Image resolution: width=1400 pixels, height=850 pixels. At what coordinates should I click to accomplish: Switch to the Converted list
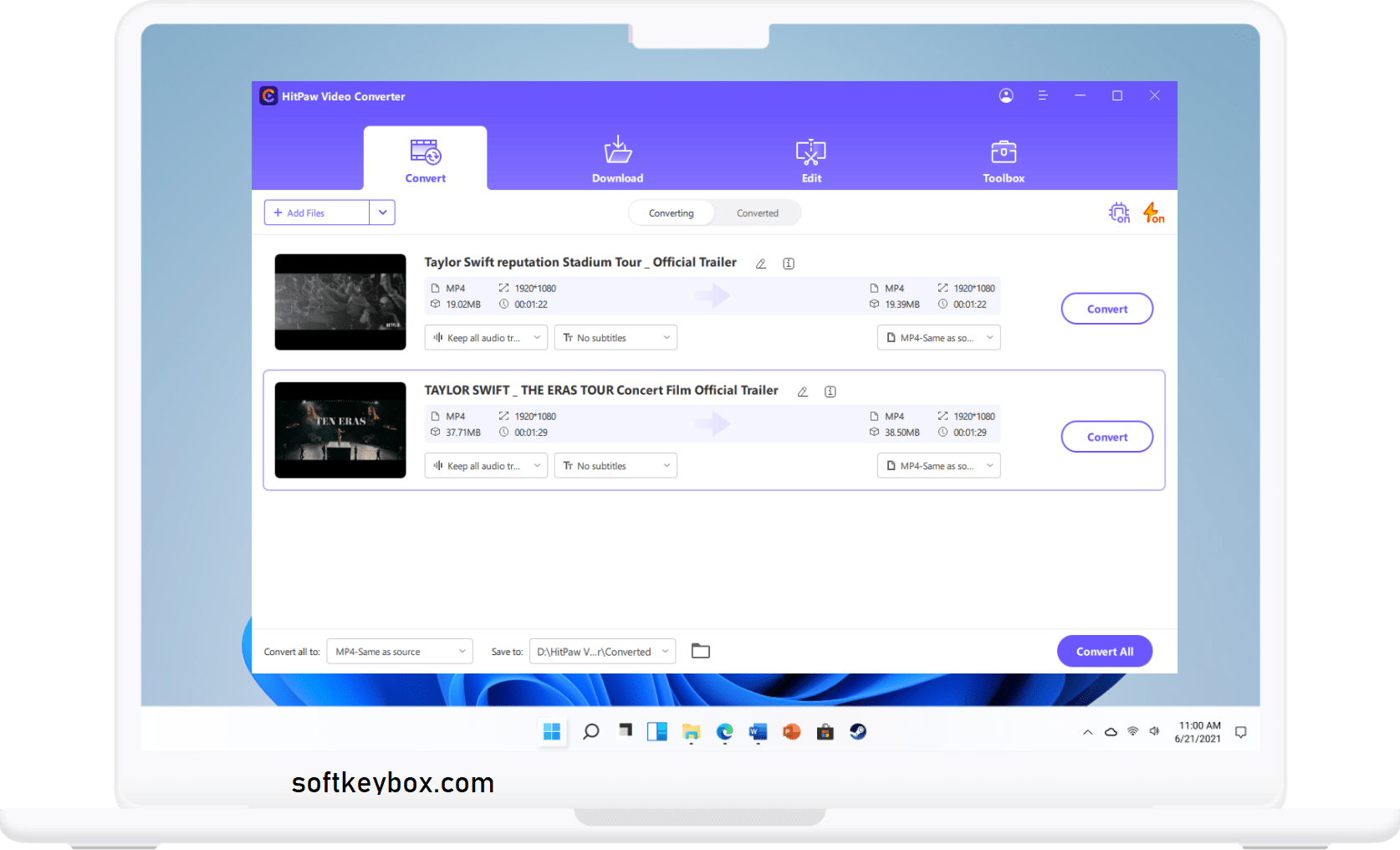(x=757, y=212)
